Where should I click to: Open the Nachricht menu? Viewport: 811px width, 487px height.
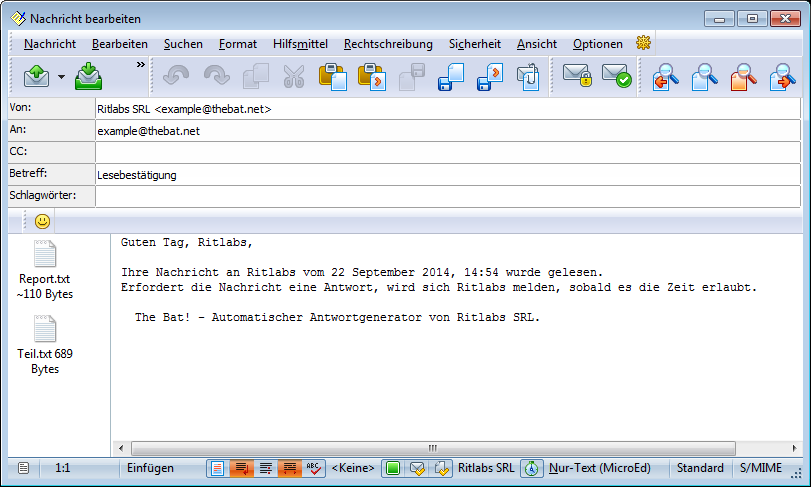pos(50,44)
